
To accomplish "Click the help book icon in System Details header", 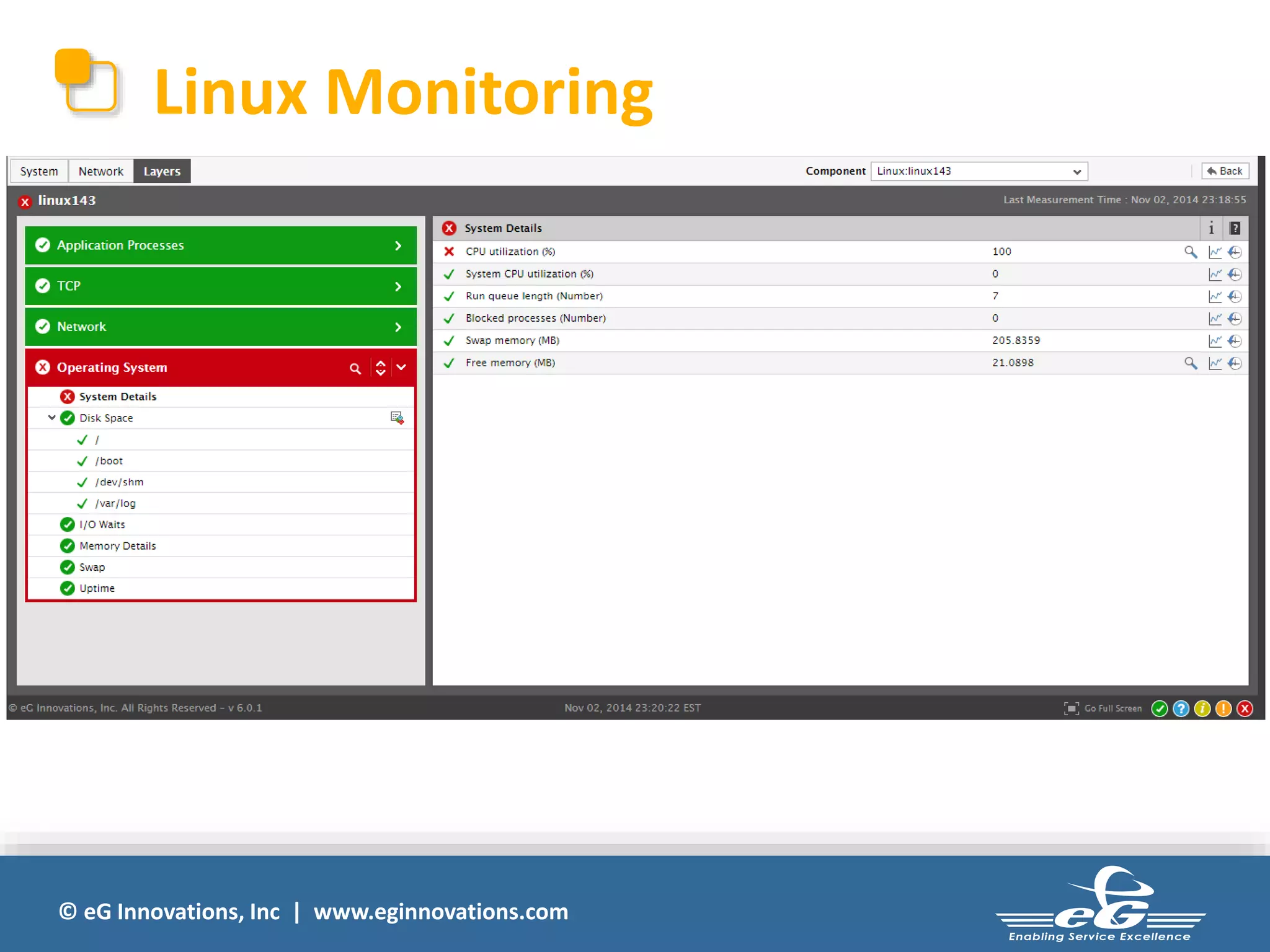I will point(1235,229).
